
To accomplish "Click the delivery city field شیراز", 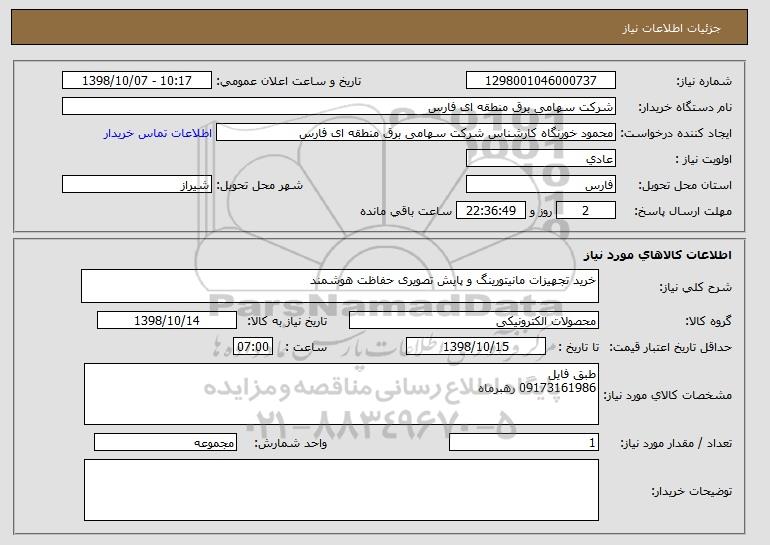I will [137, 185].
